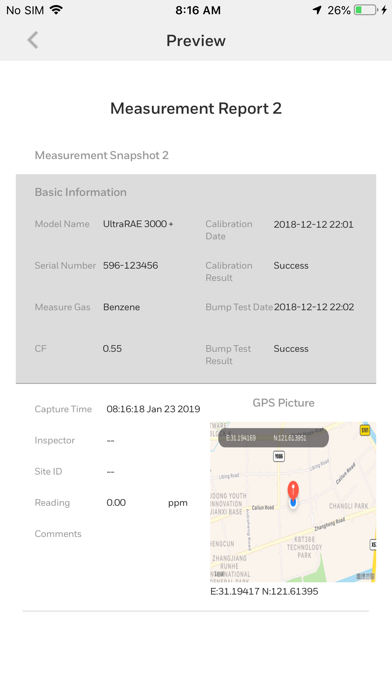Select the ppm unit text

178,503
